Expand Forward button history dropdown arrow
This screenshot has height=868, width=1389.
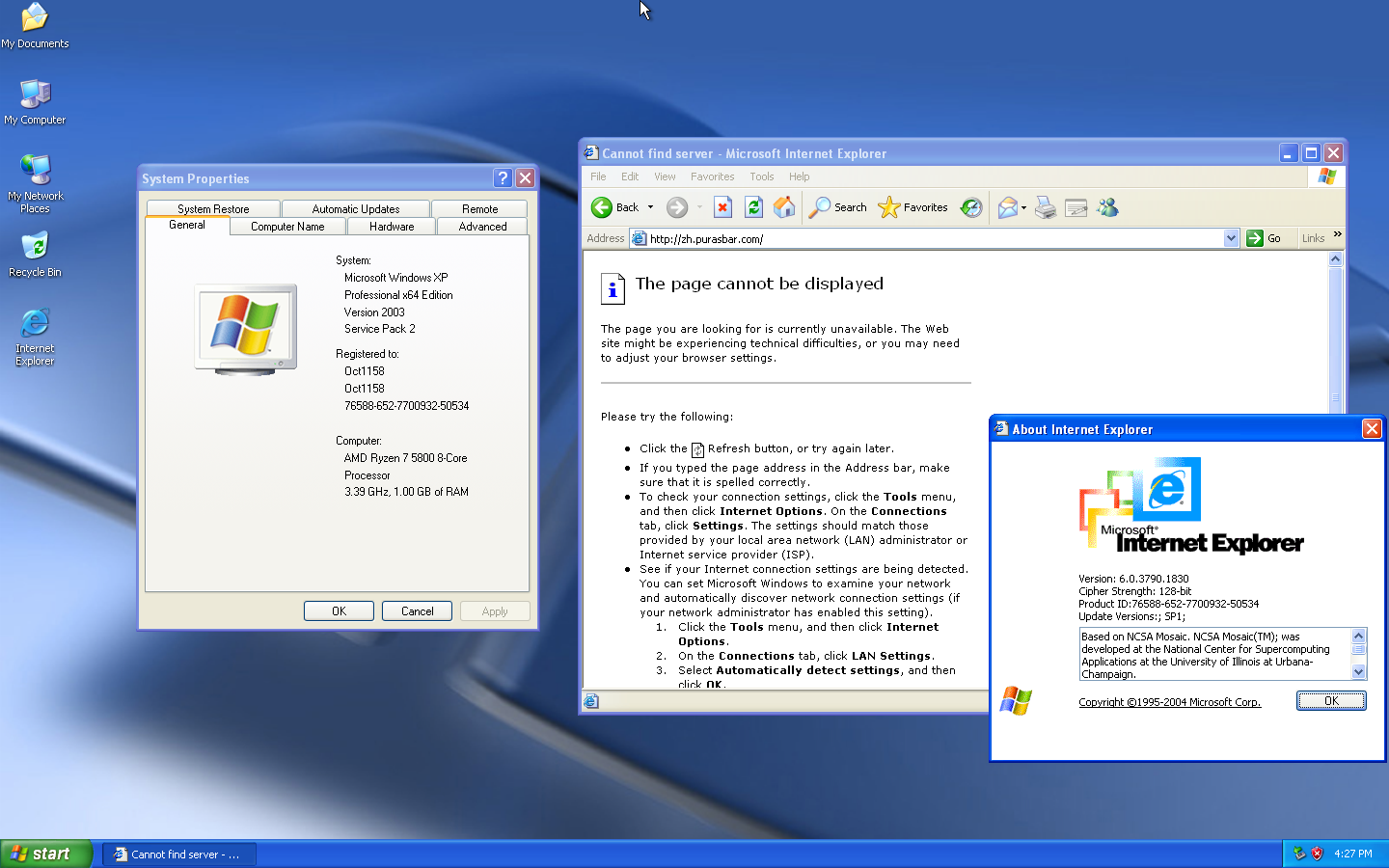(x=699, y=207)
